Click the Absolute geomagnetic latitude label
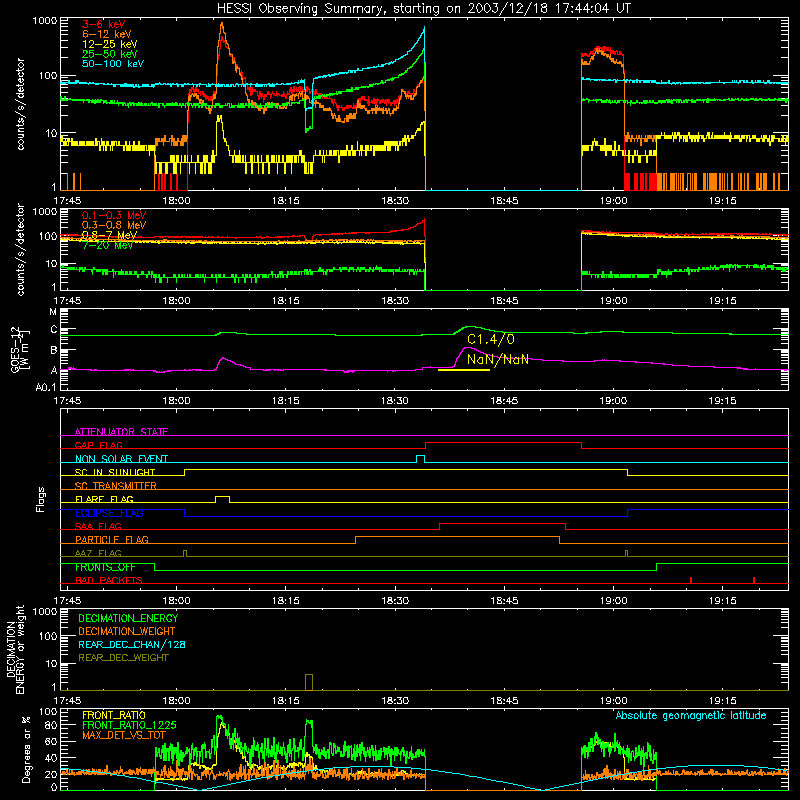800x800 pixels. coord(691,716)
